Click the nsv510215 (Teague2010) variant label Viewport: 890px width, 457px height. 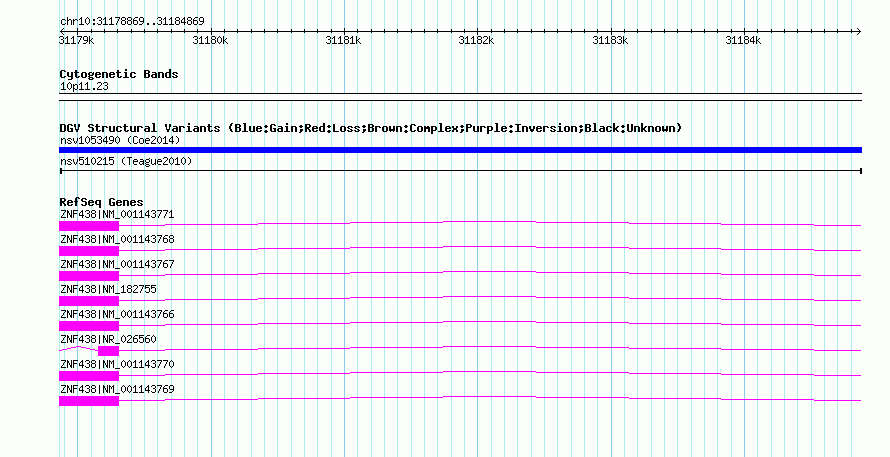126,162
